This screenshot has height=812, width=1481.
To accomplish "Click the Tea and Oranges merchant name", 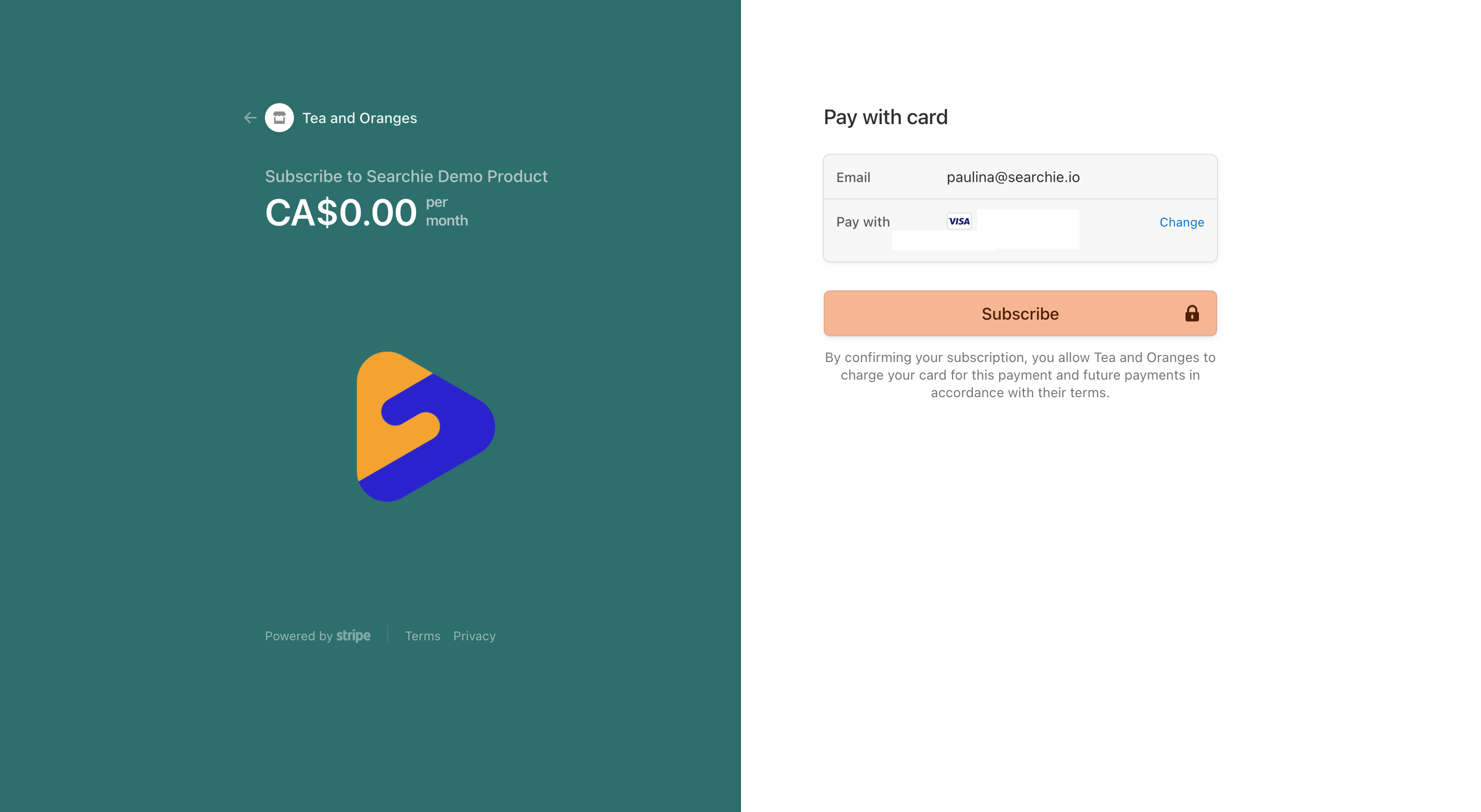I will point(360,118).
